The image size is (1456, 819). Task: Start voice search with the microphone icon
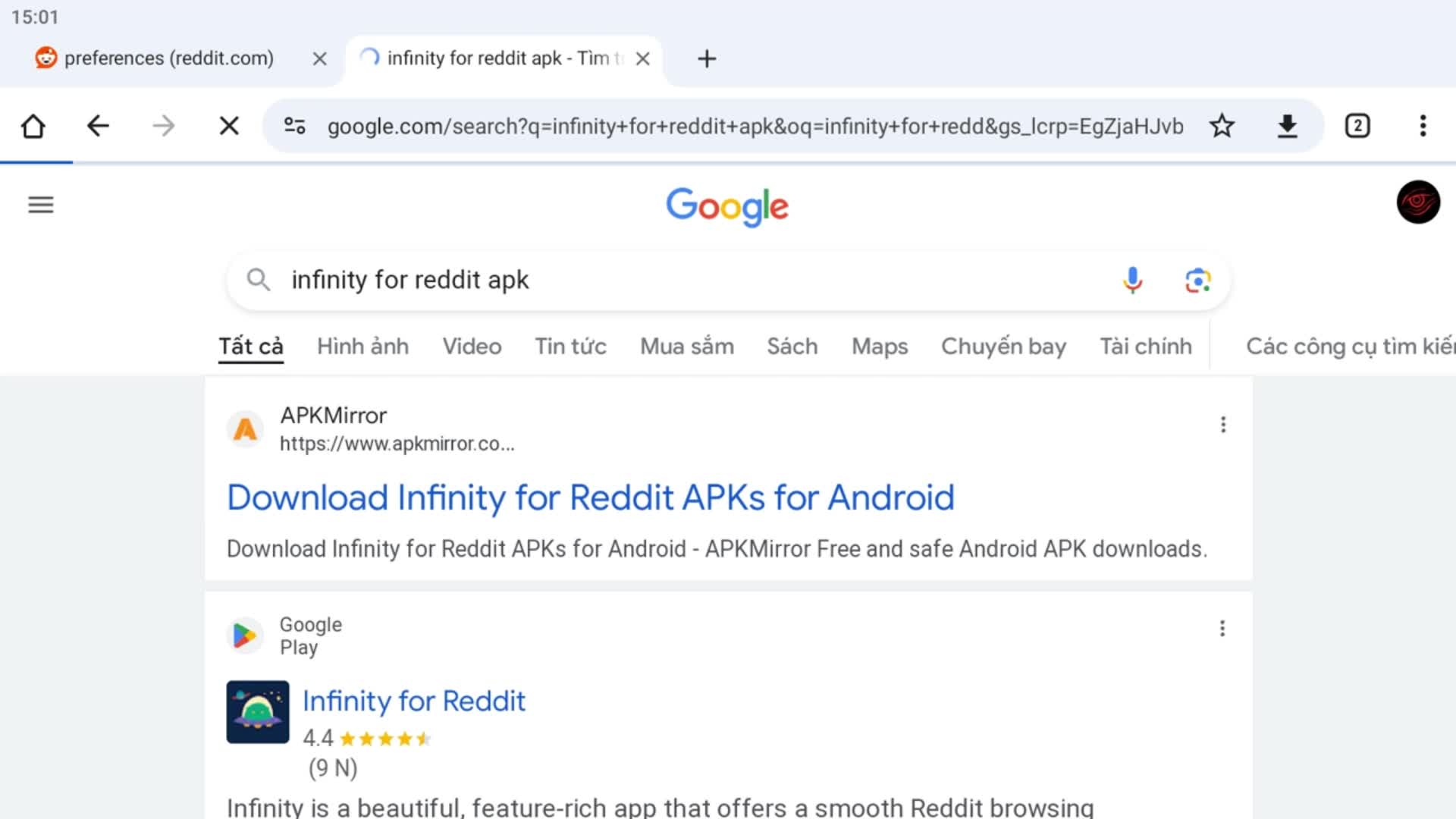pyautogui.click(x=1132, y=281)
